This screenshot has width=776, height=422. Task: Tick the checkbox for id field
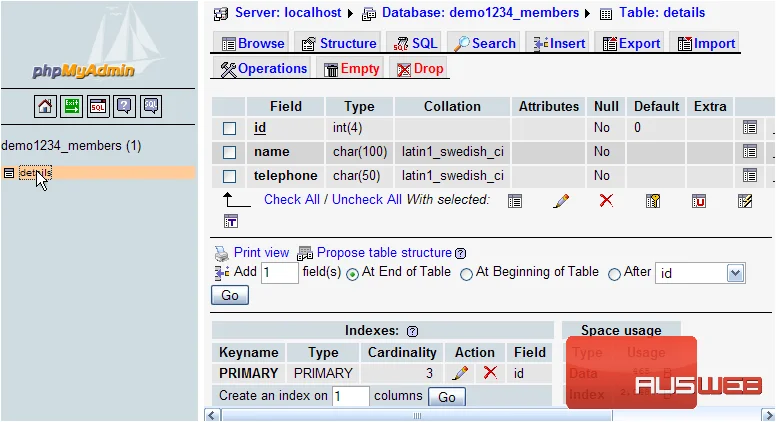pos(229,128)
